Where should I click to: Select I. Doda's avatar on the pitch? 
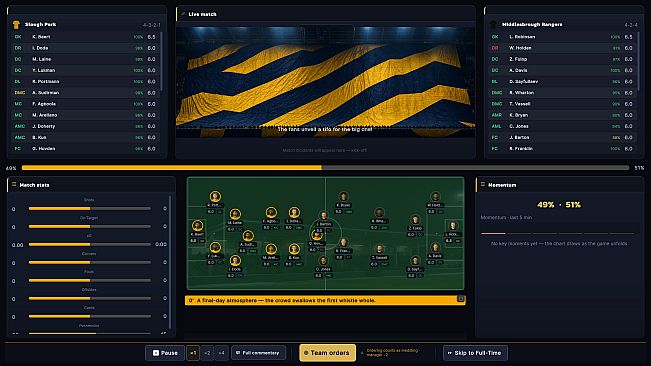click(235, 261)
